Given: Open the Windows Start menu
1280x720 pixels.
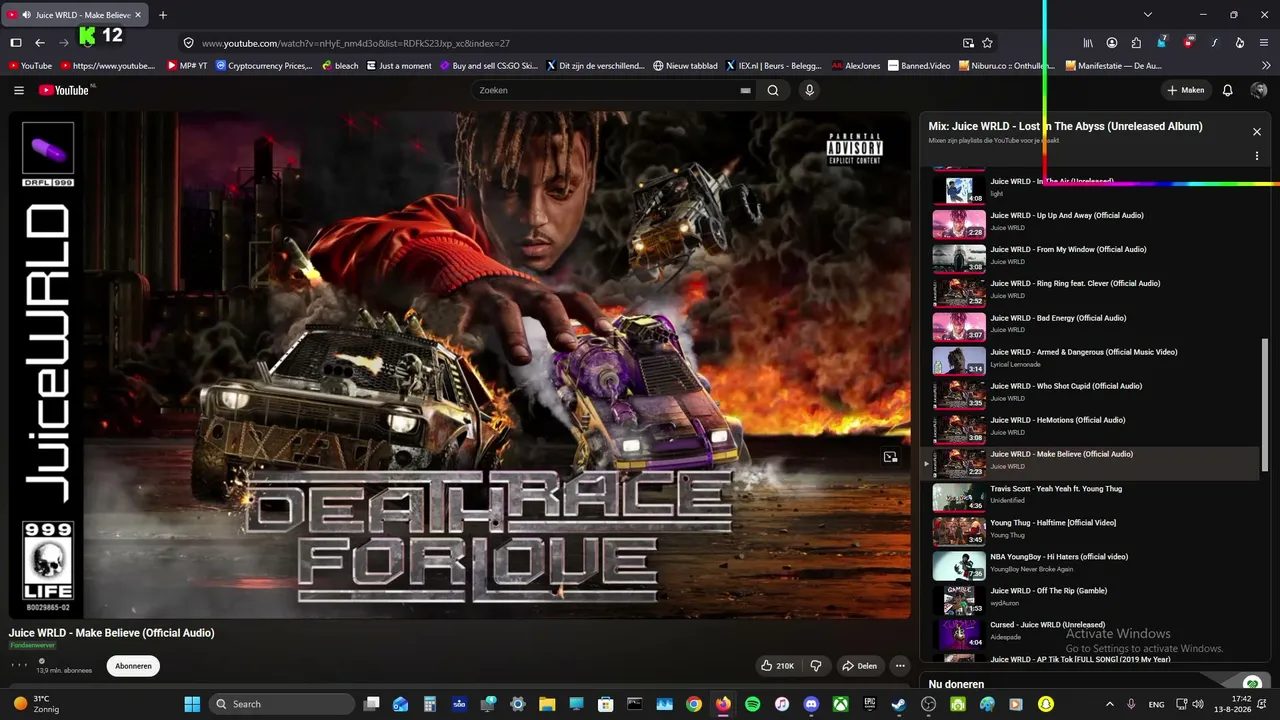Looking at the screenshot, I should pos(192,704).
